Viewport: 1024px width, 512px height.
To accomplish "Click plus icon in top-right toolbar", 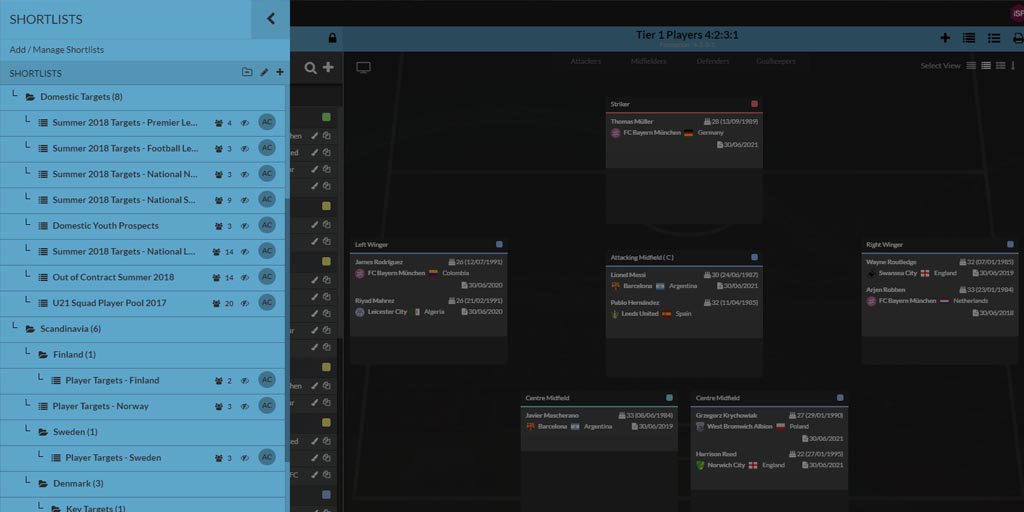I will (945, 38).
